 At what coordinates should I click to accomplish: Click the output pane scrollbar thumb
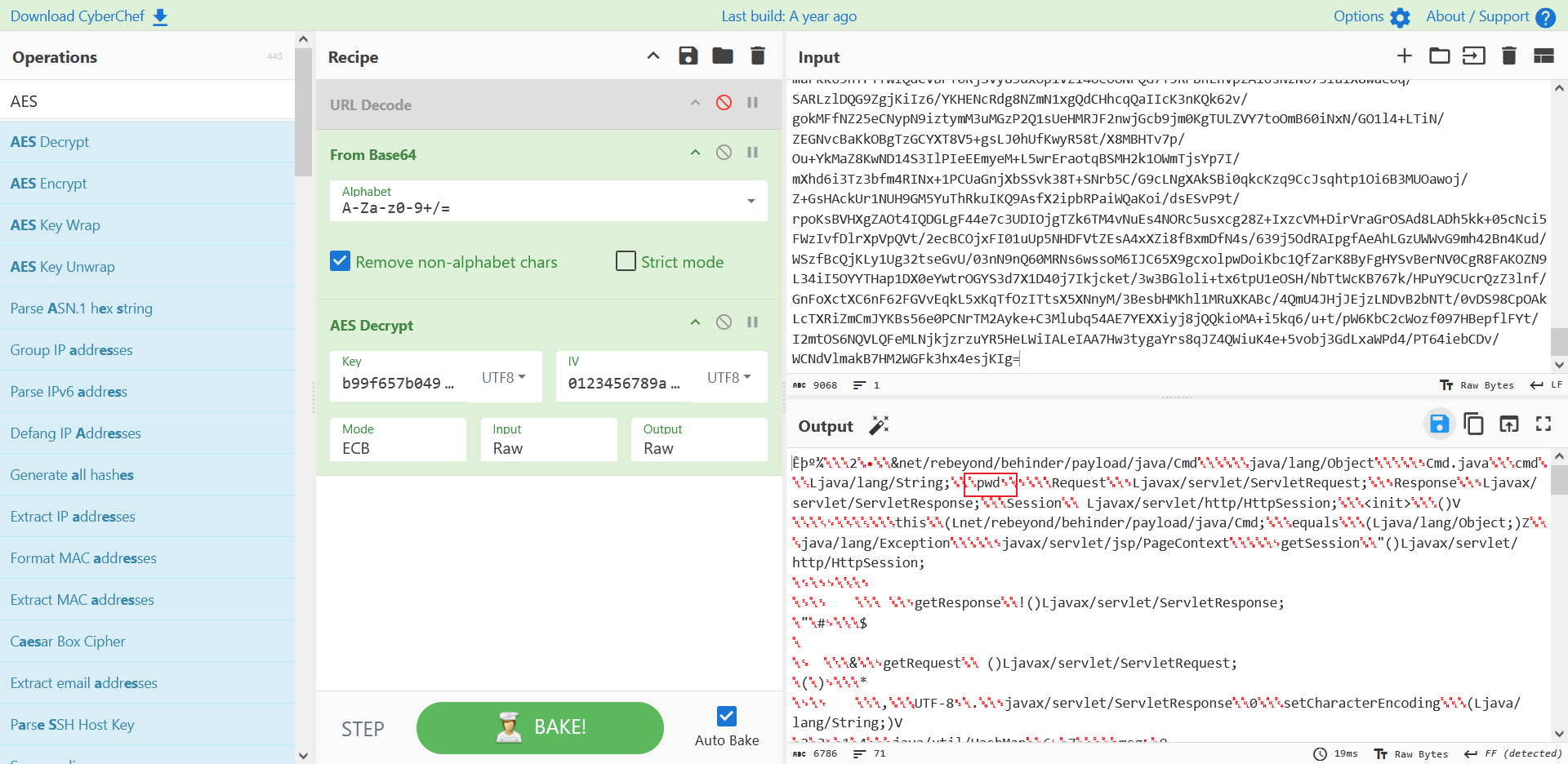(1559, 480)
